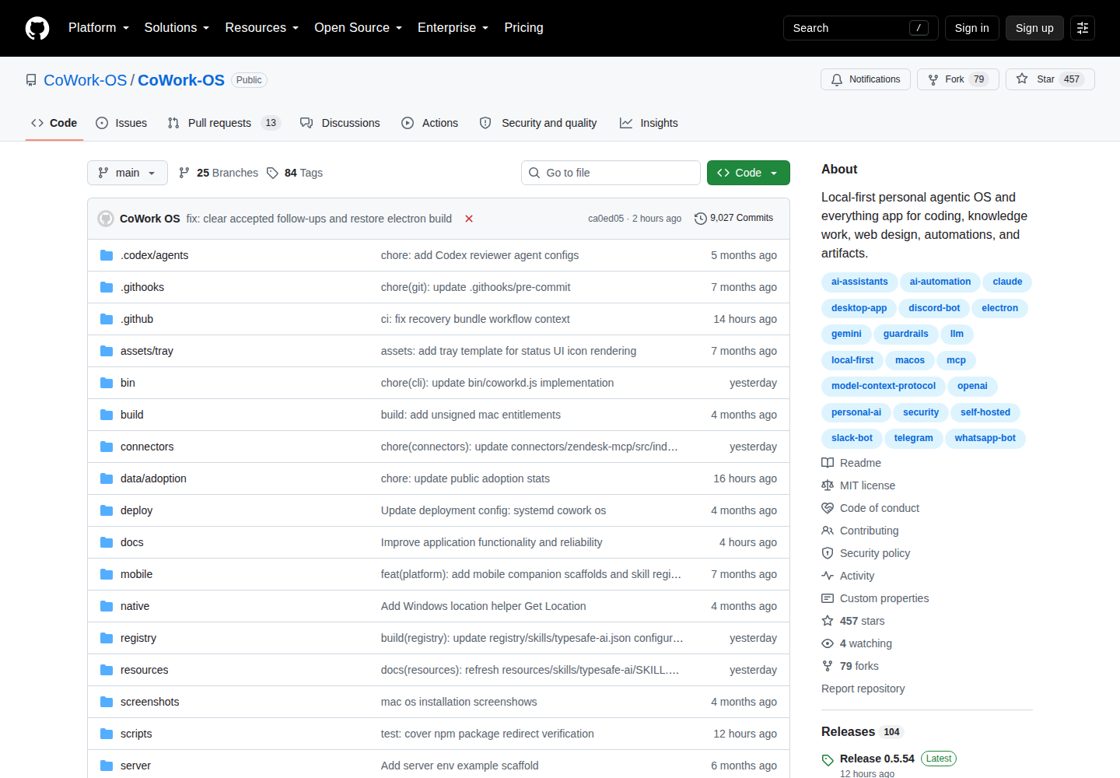Click the header Search box
This screenshot has height=778, width=1120.
(860, 28)
